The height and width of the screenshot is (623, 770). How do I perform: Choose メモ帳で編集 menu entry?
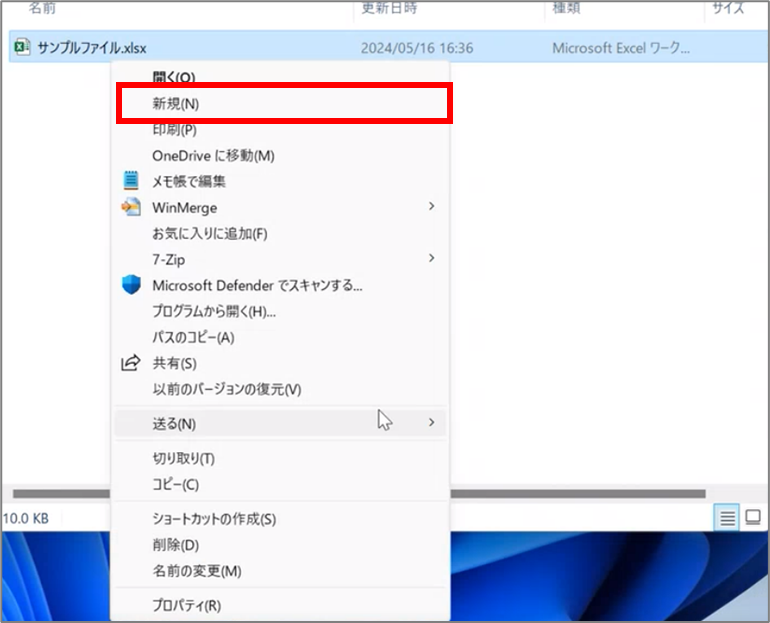(x=280, y=182)
